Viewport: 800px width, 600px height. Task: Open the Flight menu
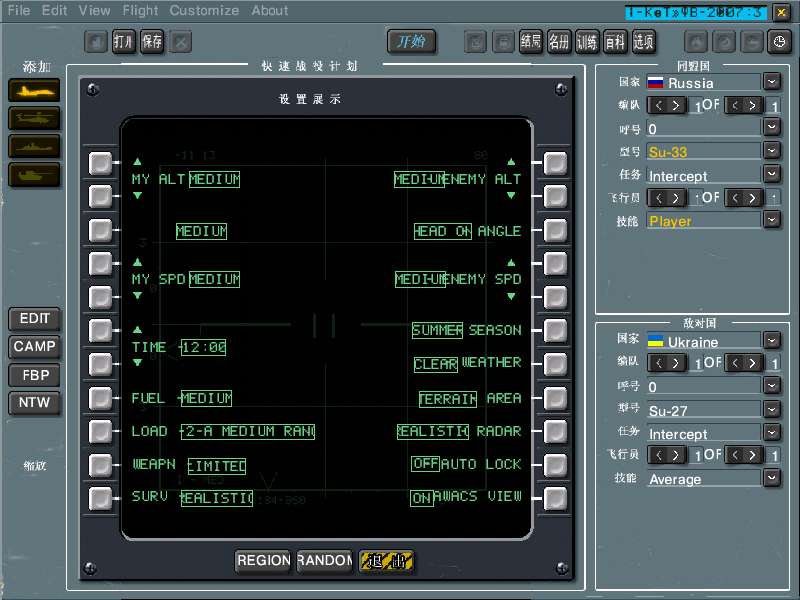click(x=140, y=11)
